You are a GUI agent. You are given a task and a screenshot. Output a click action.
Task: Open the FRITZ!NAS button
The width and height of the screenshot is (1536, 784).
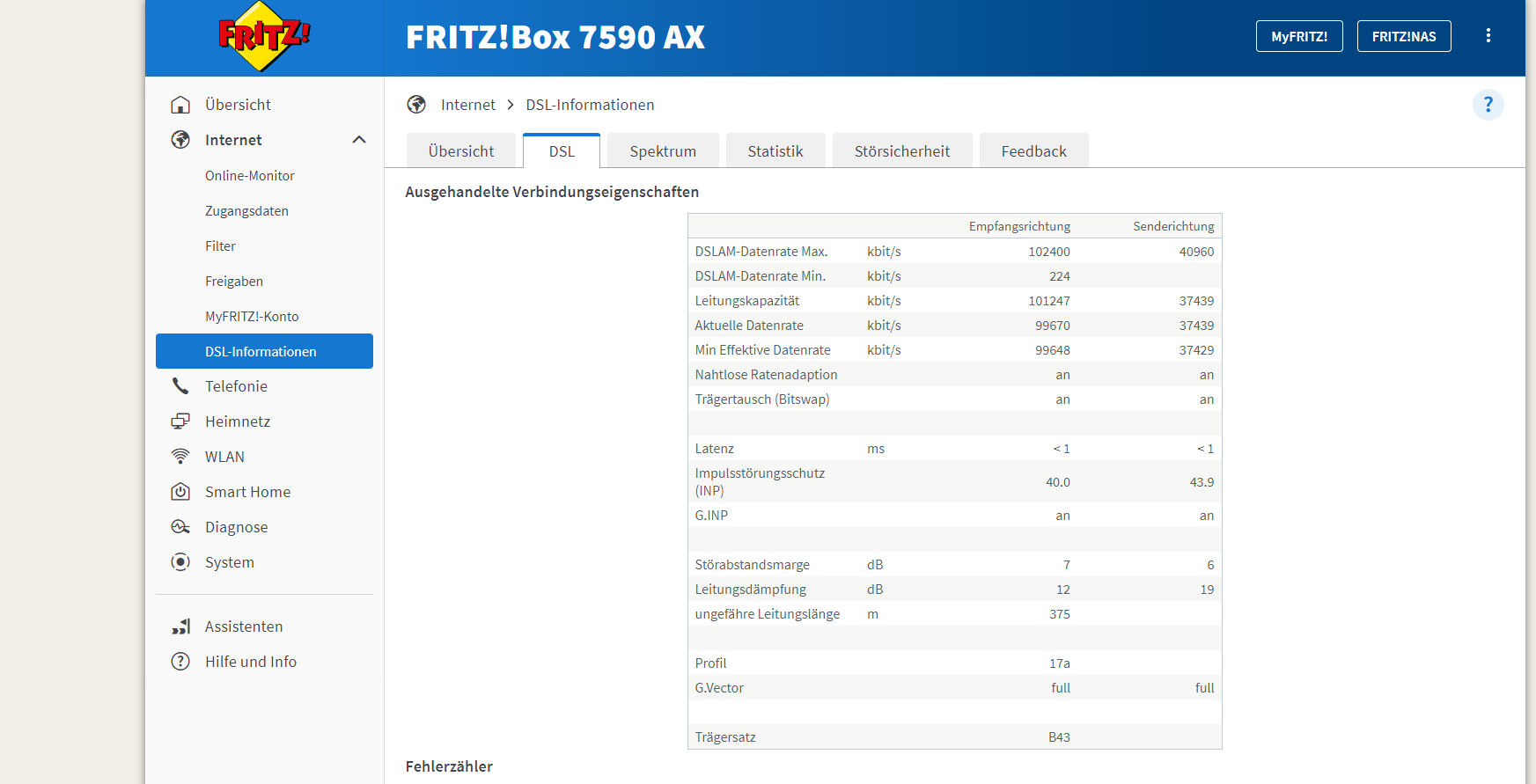click(1404, 36)
